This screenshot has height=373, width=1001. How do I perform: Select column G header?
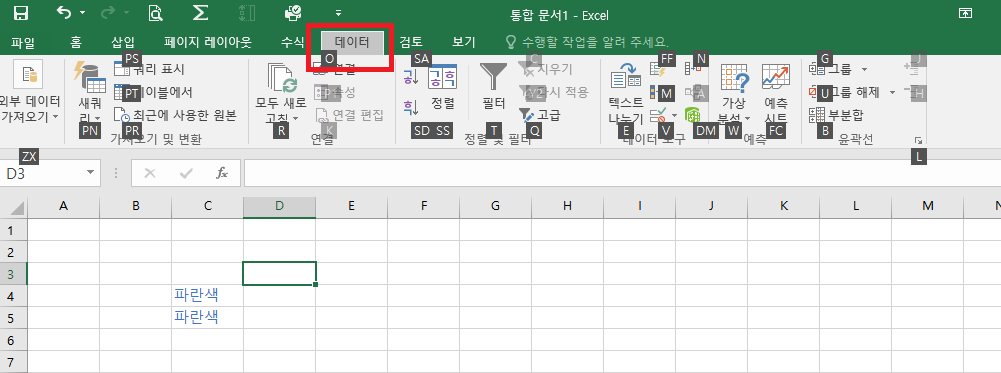(495, 206)
